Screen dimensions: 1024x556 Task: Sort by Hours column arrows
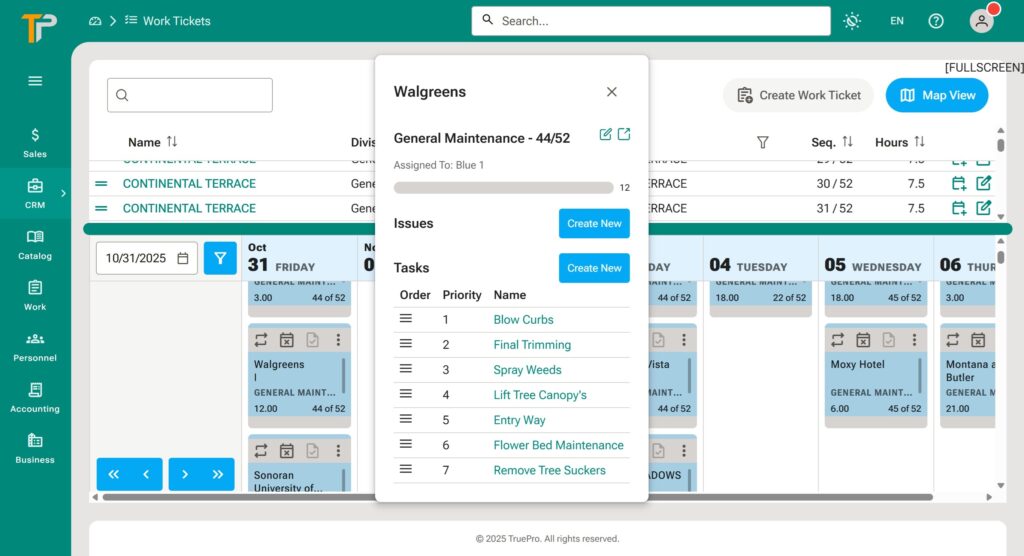pos(919,142)
